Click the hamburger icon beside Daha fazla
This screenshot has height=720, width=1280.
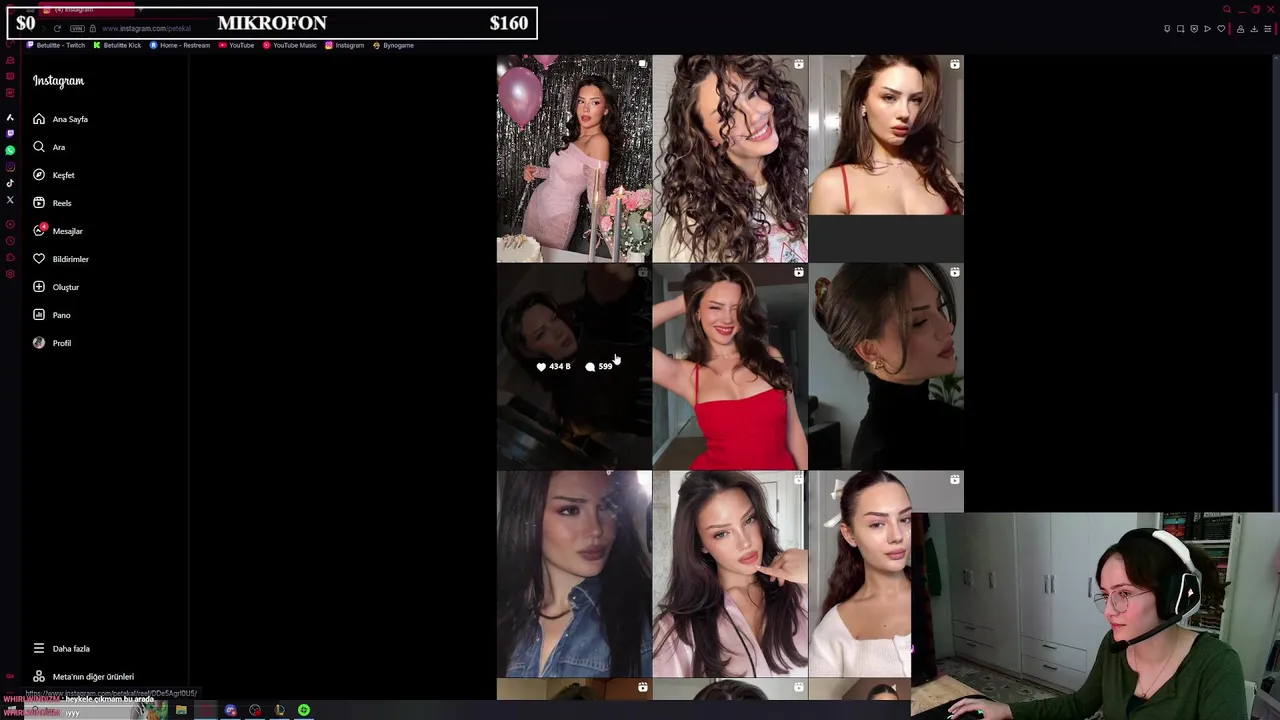pyautogui.click(x=39, y=649)
